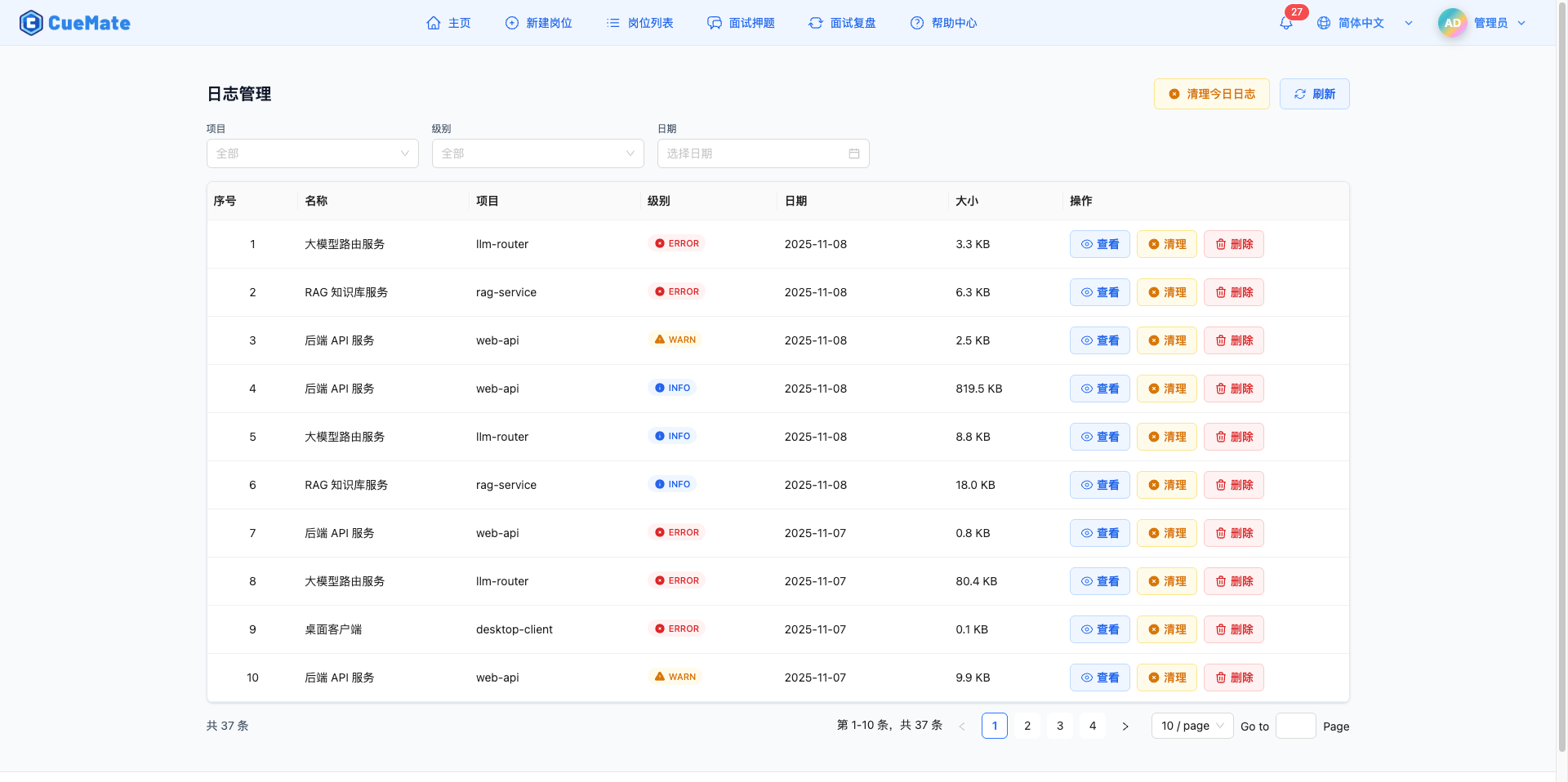Image resolution: width=1568 pixels, height=782 pixels.
Task: Click the CueMate logo
Action: [x=74, y=22]
